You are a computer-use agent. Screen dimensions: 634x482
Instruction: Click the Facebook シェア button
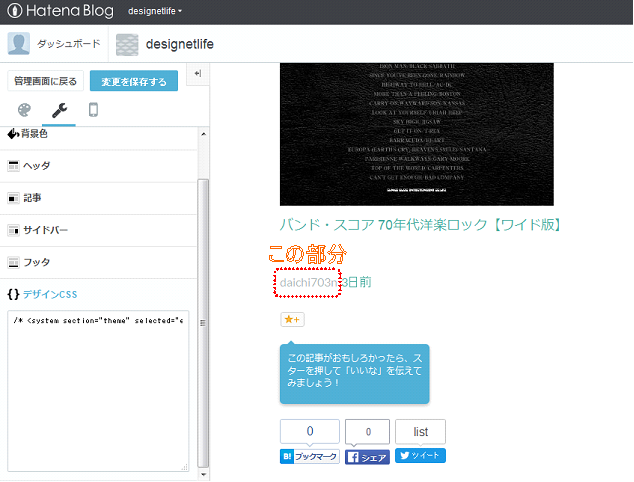368,457
